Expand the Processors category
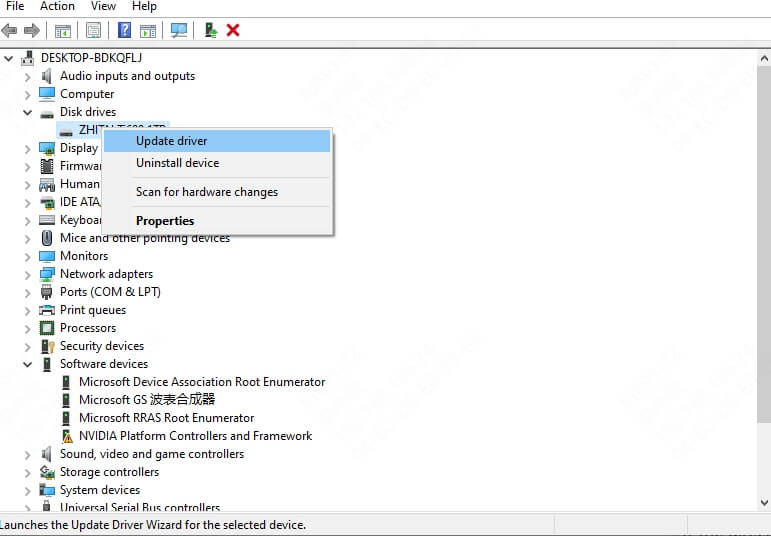Screen dimensions: 771x536 tap(28, 329)
